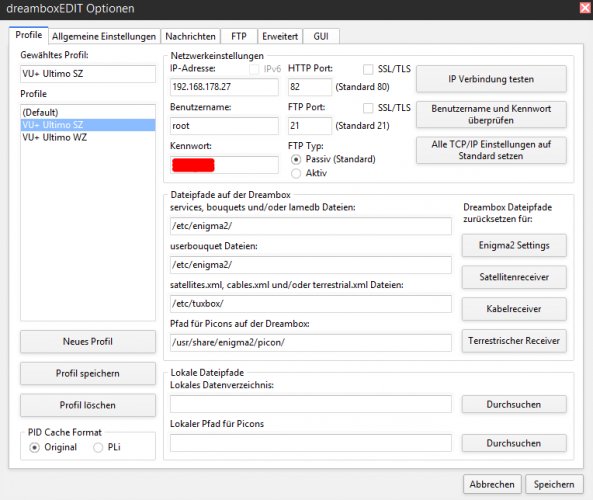Click Enigma2 Settings reset button
The height and width of the screenshot is (500, 593).
click(x=514, y=245)
